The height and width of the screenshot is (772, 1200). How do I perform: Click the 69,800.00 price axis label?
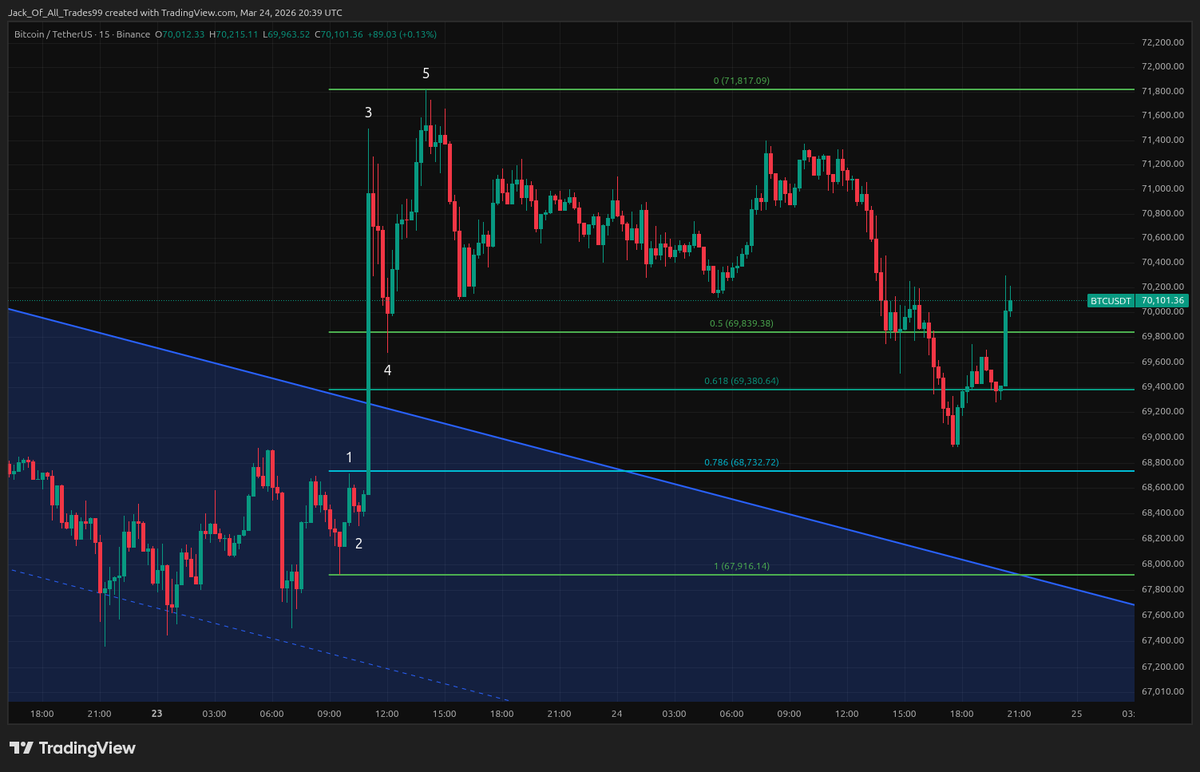pos(1161,338)
